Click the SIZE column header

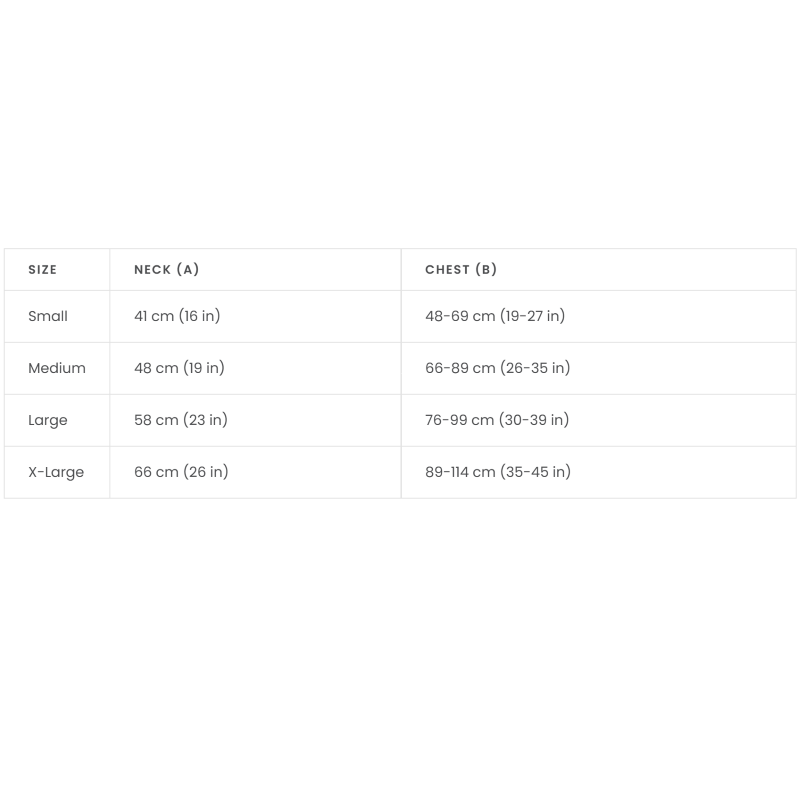pyautogui.click(x=43, y=270)
